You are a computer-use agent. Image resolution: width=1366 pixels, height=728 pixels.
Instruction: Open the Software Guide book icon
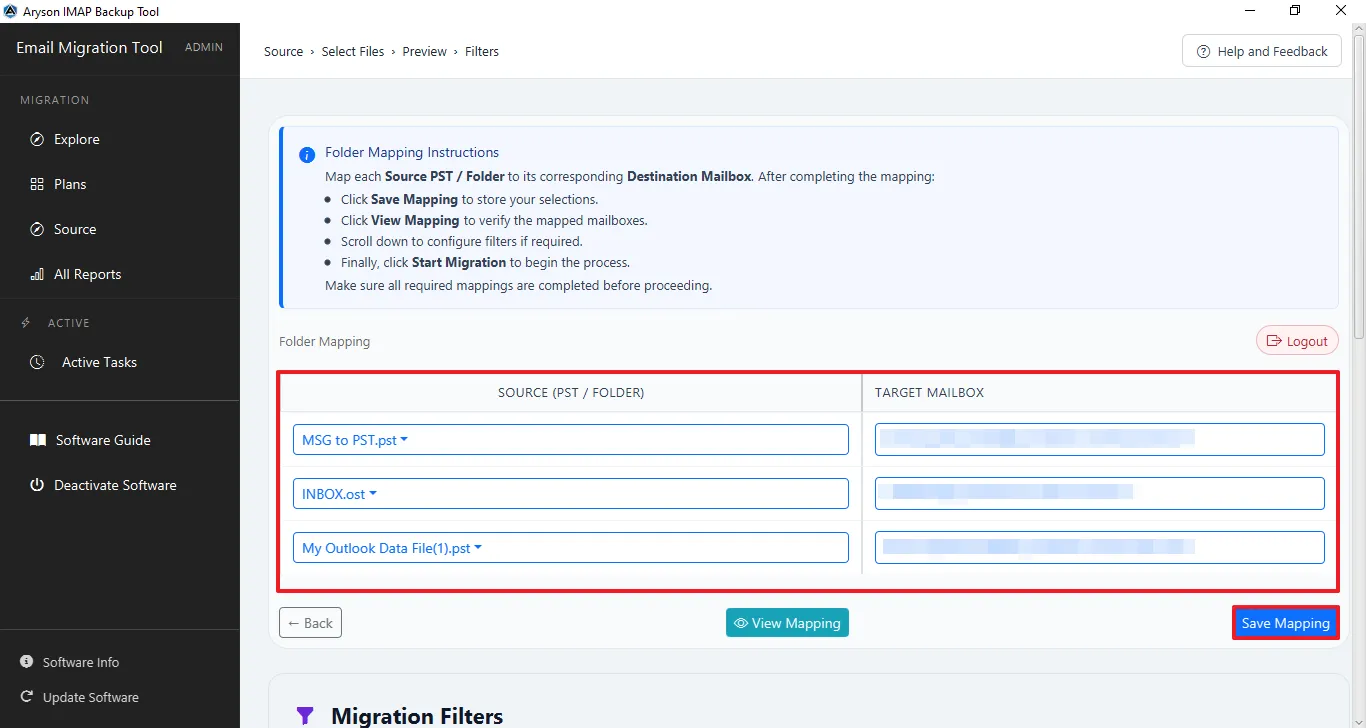[x=37, y=440]
